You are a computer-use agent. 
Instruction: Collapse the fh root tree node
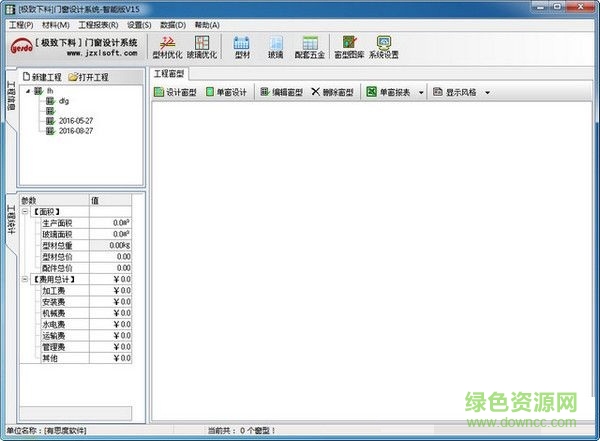pyautogui.click(x=28, y=91)
